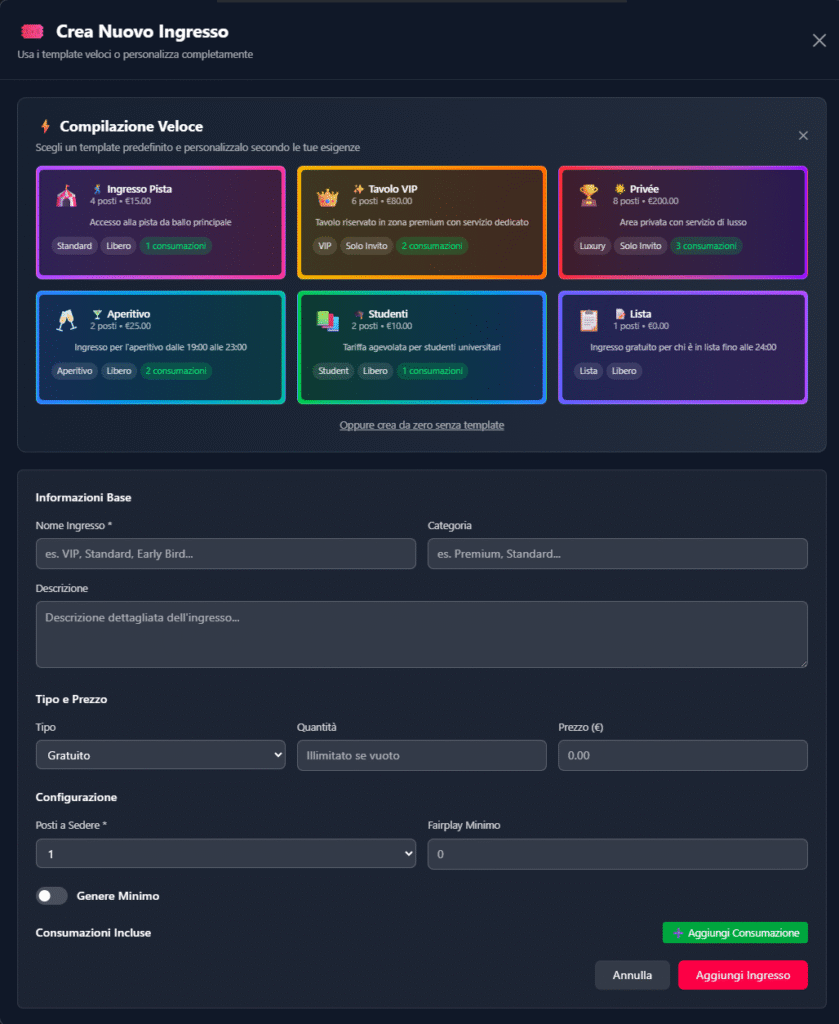Open the Tipo dropdown showing Gratuito
The image size is (839, 1024).
[160, 755]
